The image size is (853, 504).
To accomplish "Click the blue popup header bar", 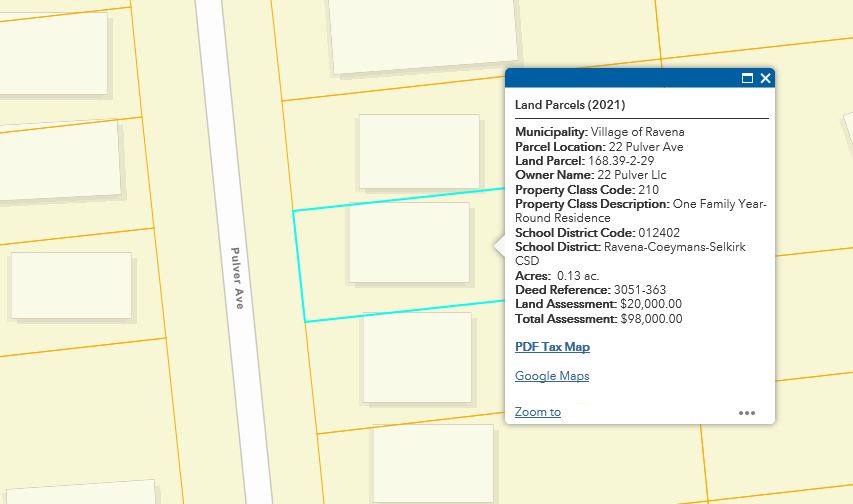I will [x=620, y=78].
